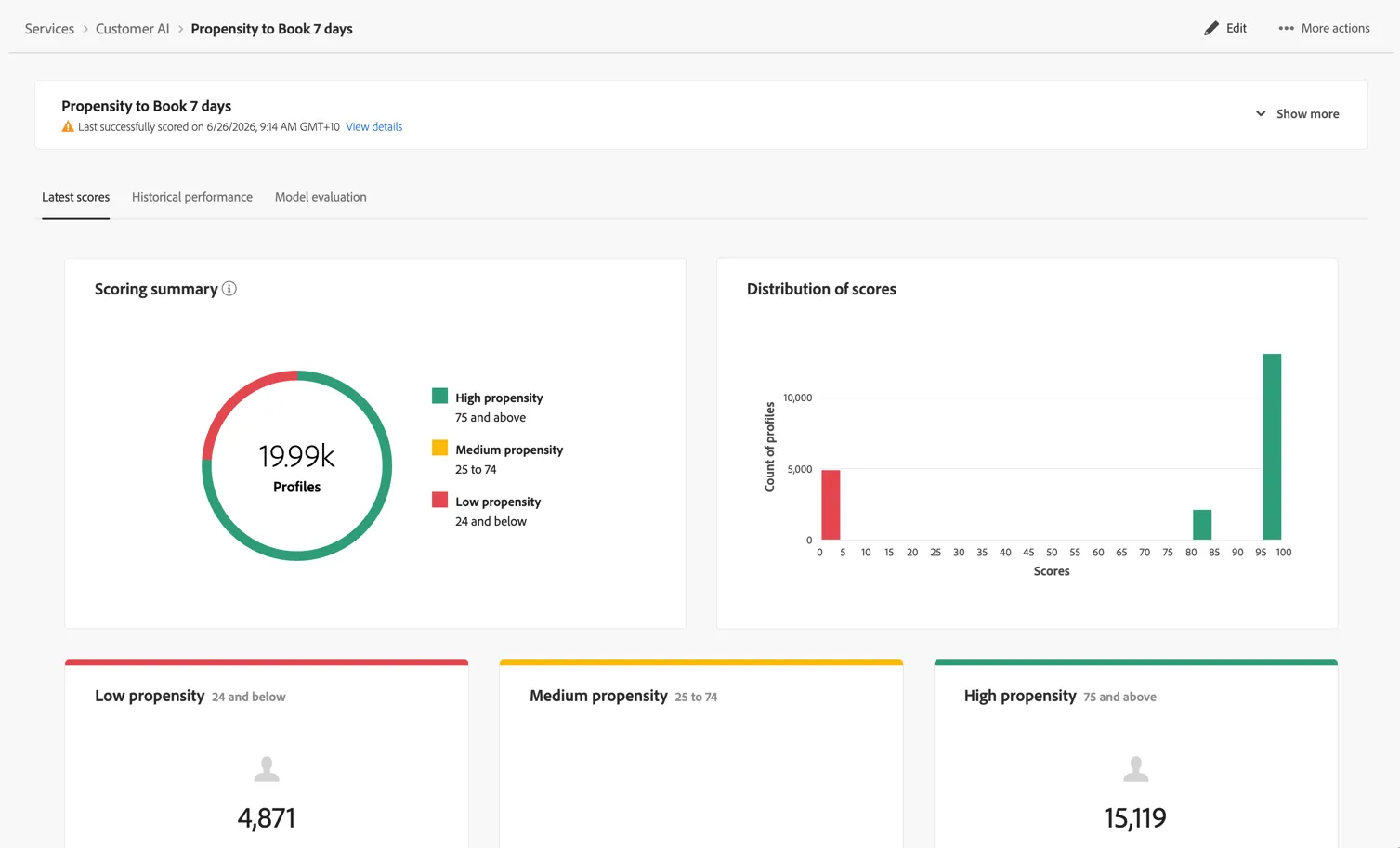Click the tall green bar at score 95-100
1400x848 pixels.
1272,447
